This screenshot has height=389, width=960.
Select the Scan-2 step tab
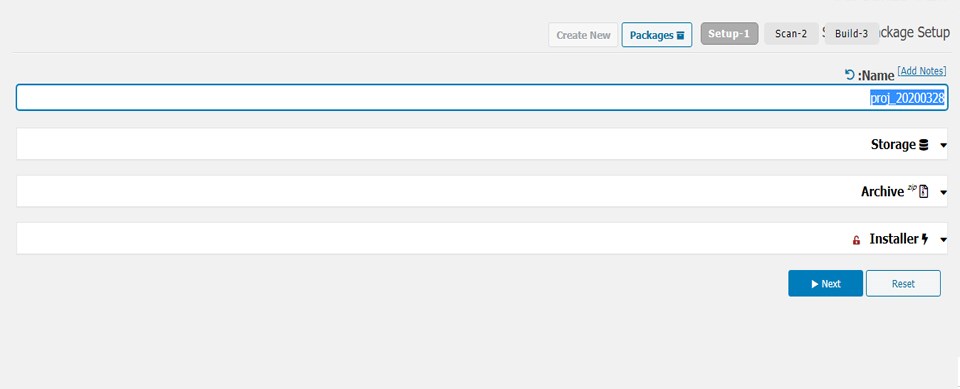[x=791, y=34]
